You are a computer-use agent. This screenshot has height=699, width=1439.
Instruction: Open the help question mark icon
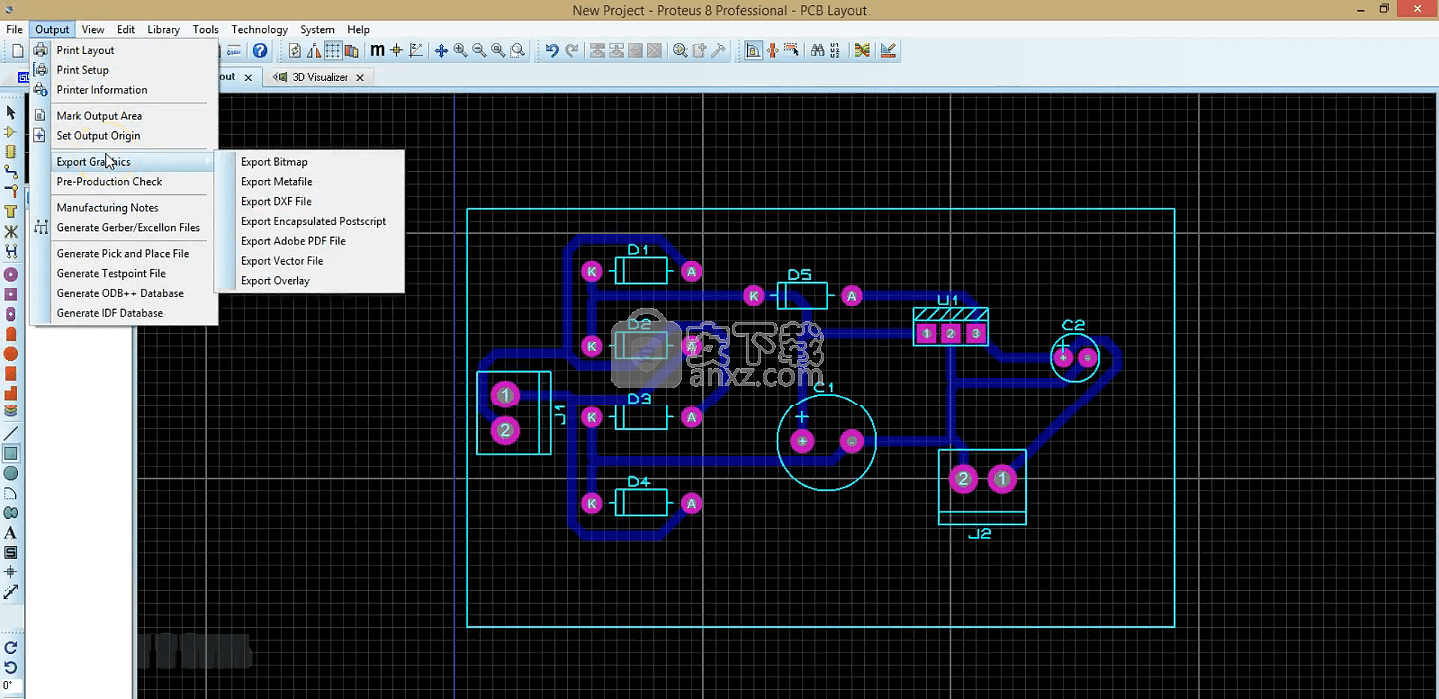pos(260,51)
